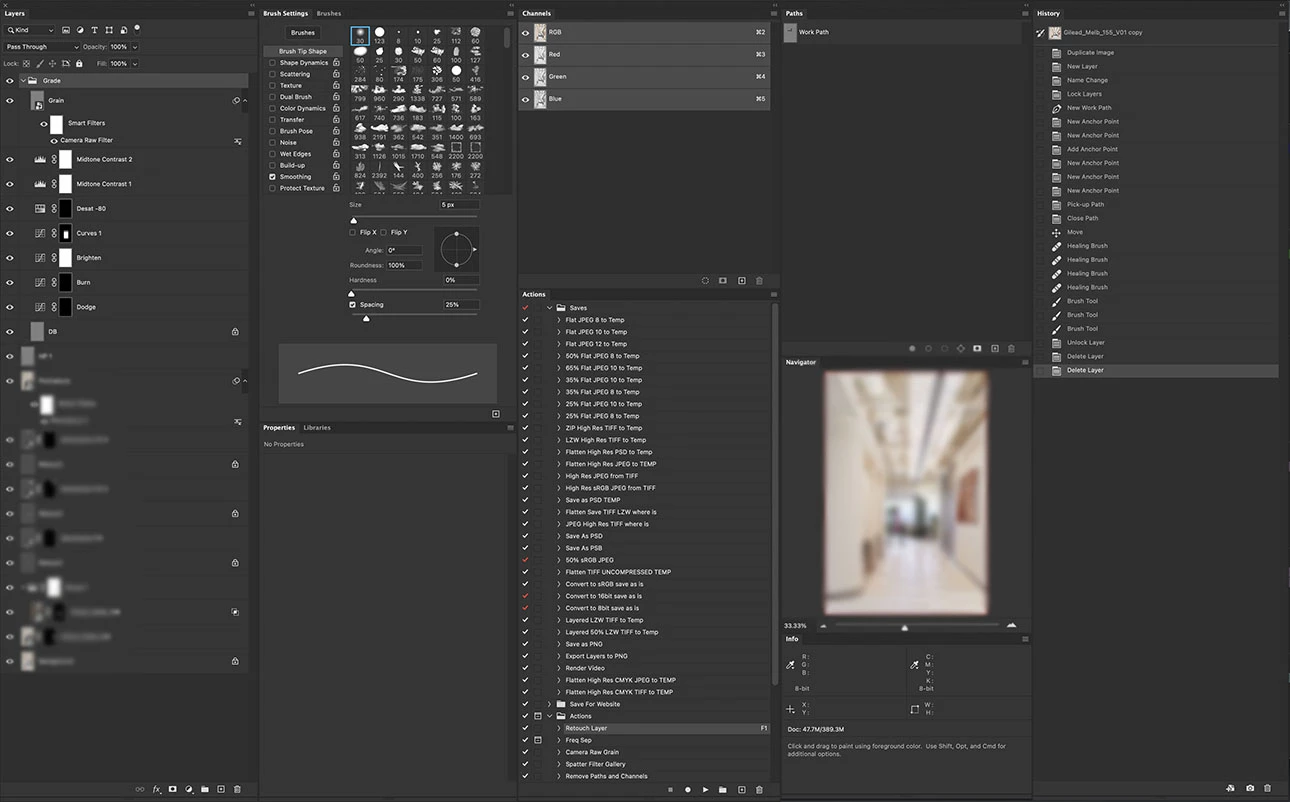Delete layer using Layers panel trash icon

237,790
